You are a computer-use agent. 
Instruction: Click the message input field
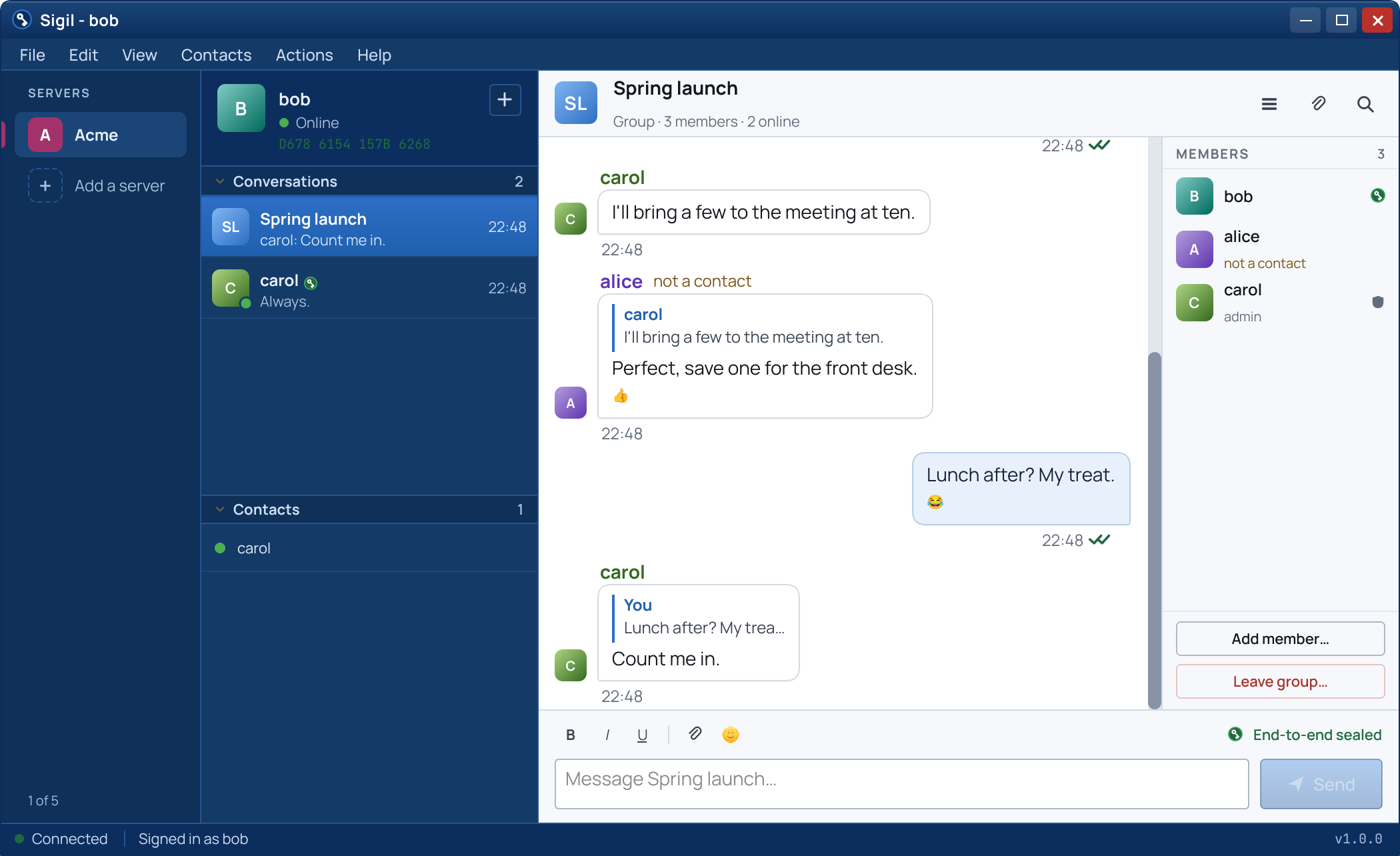tap(901, 784)
